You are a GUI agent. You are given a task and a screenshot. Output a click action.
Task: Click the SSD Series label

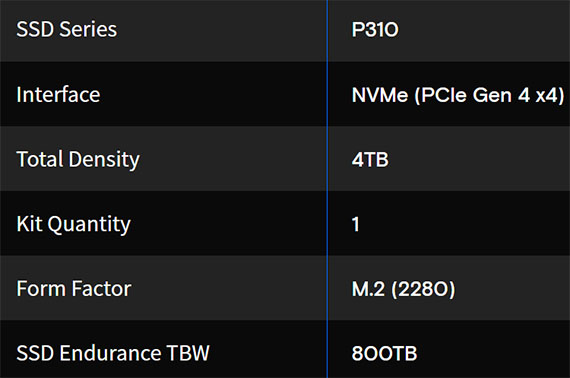tap(67, 29)
